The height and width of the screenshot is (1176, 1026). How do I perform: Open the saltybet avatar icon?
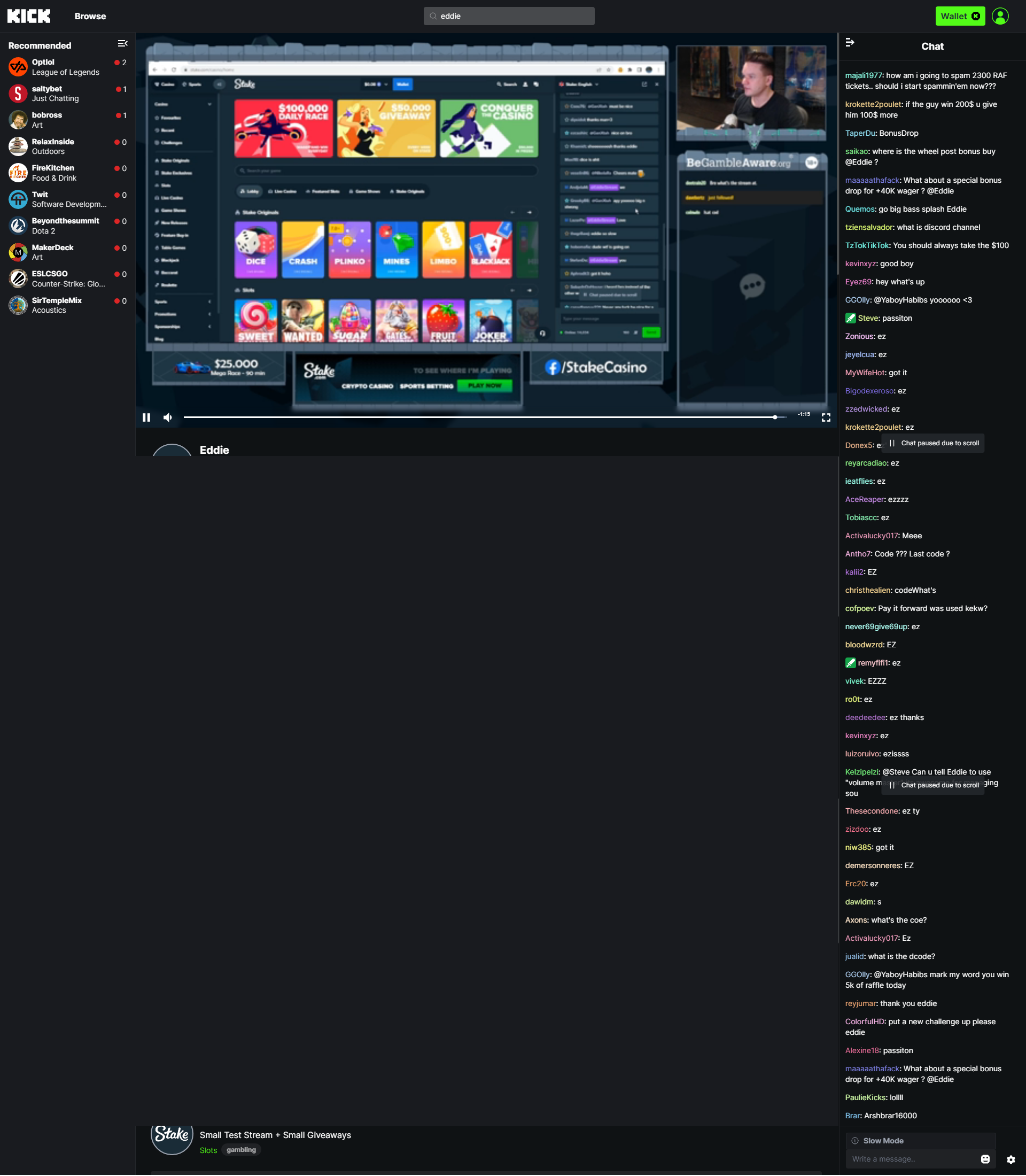coord(18,94)
